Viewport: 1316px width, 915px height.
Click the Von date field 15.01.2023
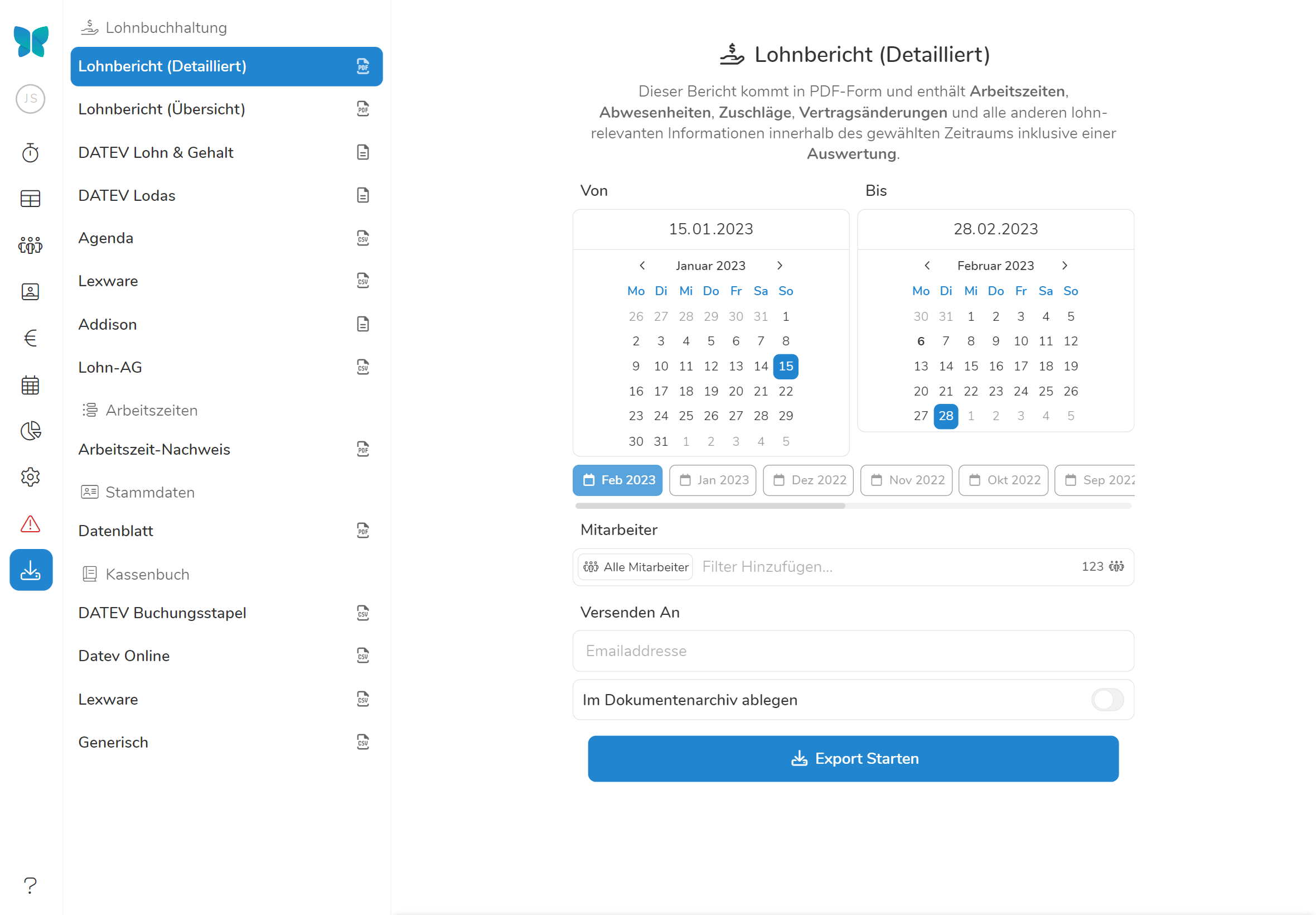(710, 229)
